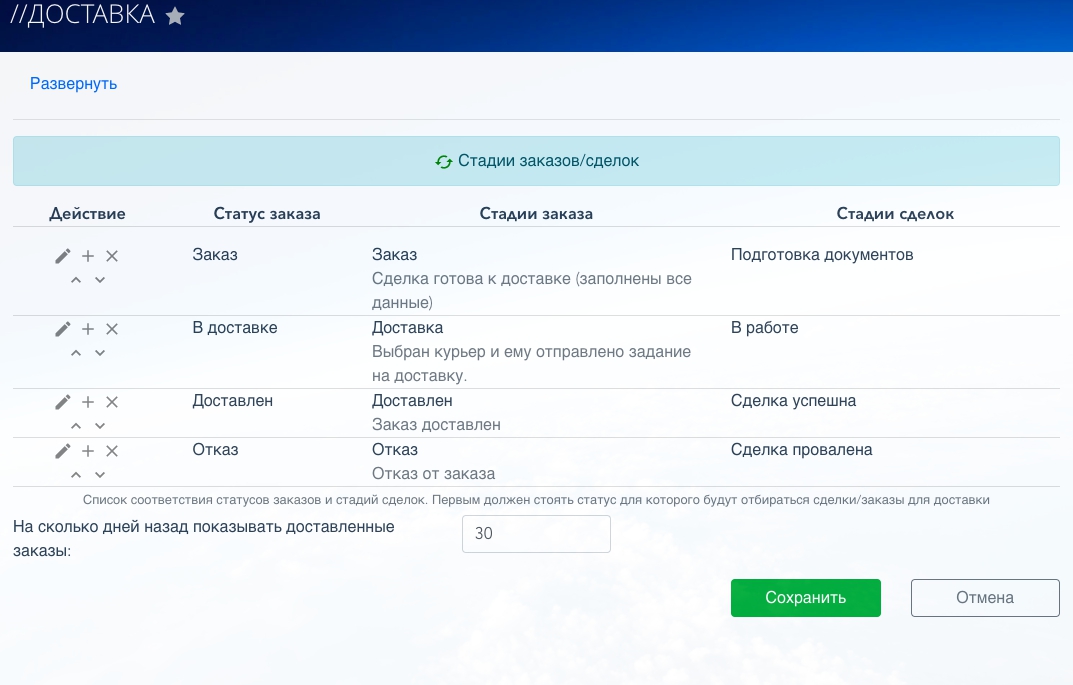
Task: Focus the days-back input field showing 30
Action: (x=536, y=534)
